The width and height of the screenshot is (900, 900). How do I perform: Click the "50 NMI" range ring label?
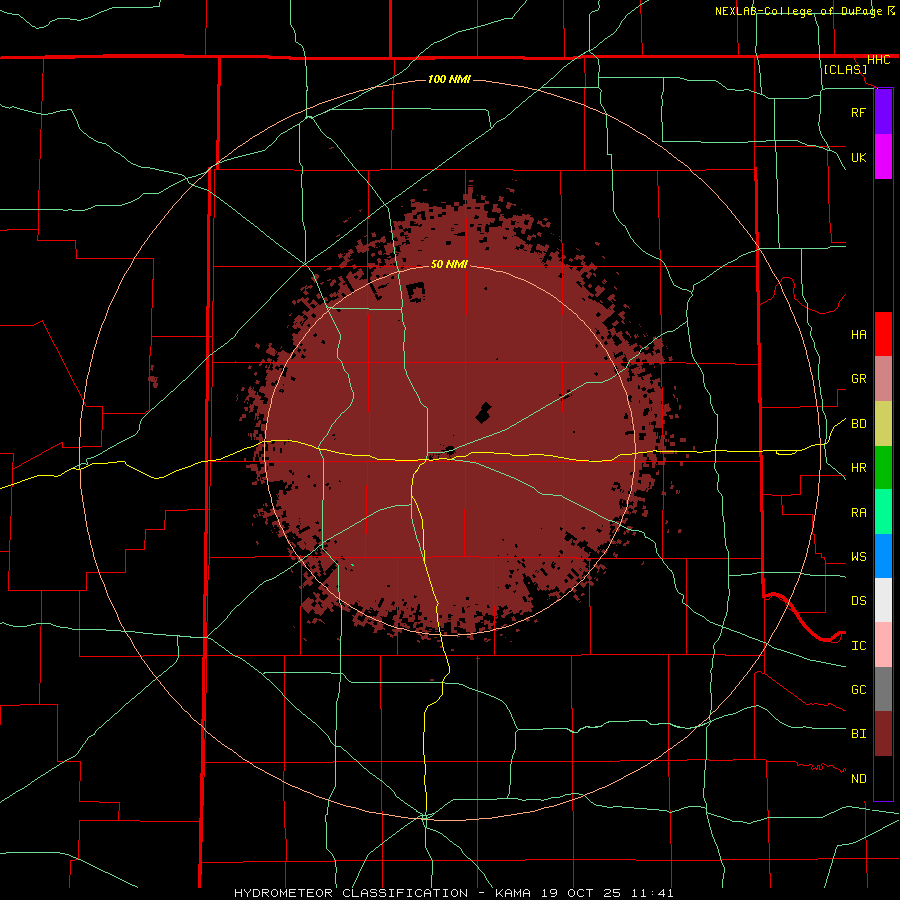point(449,264)
